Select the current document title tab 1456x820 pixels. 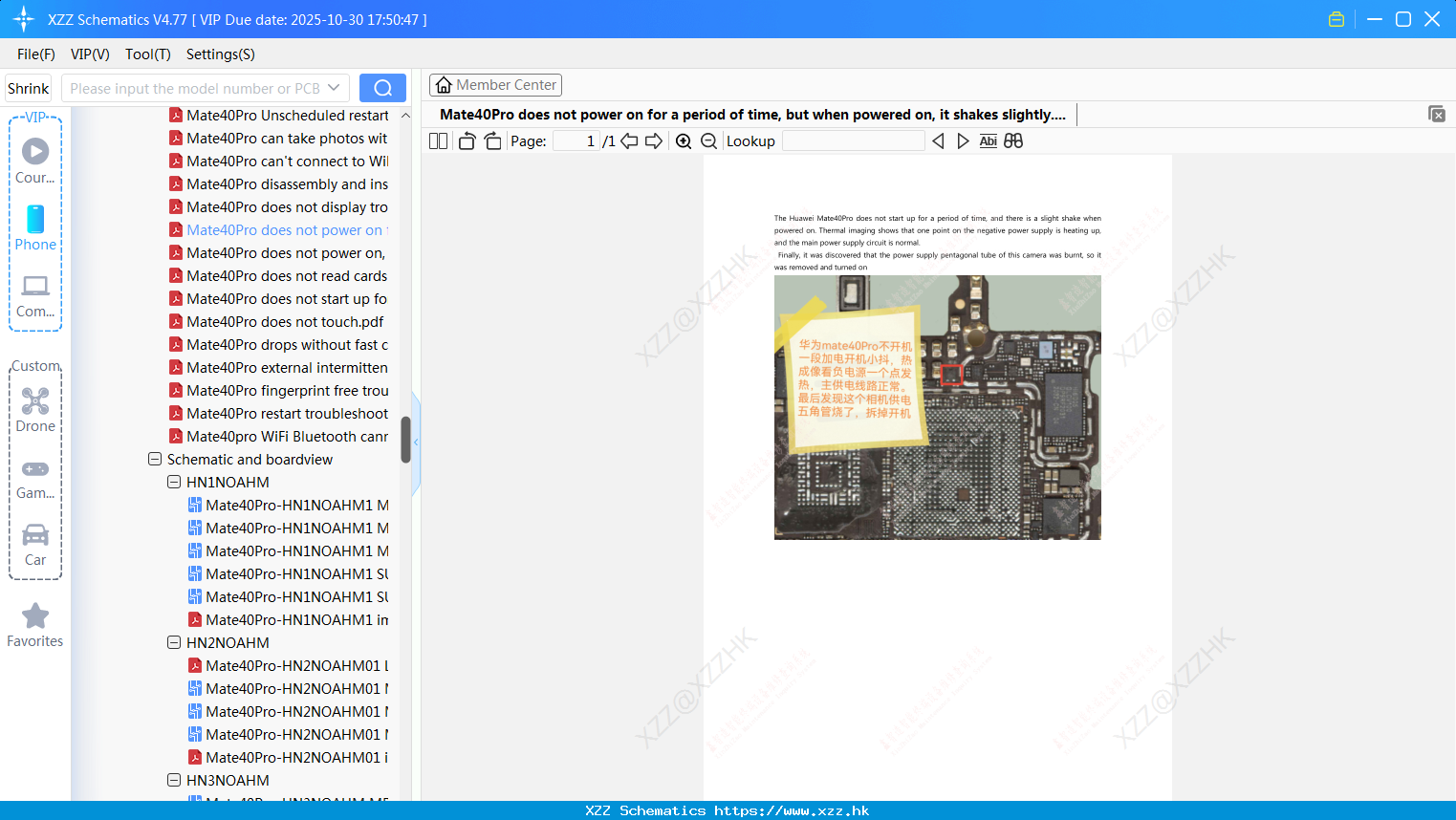752,114
